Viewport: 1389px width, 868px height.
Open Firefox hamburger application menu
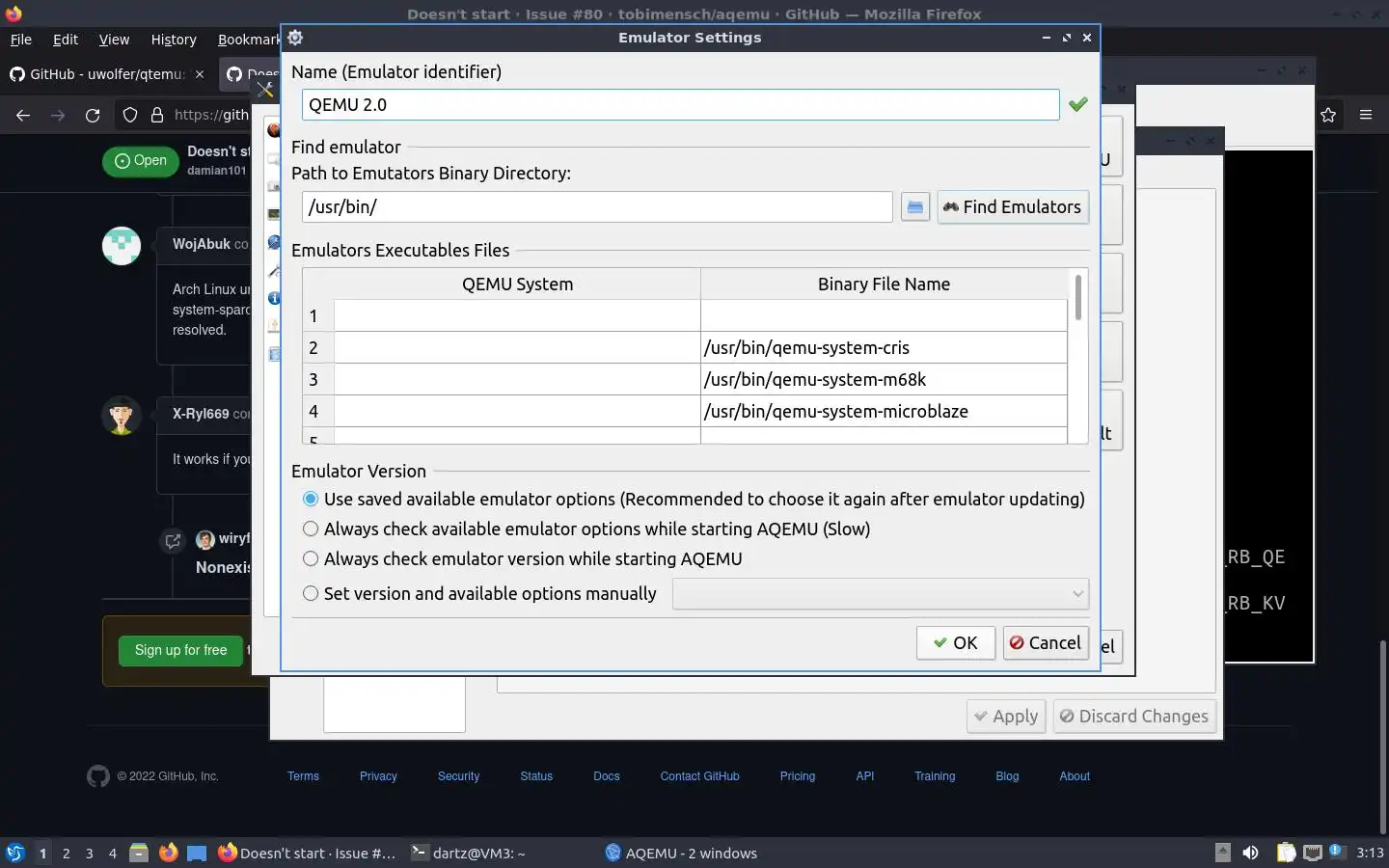click(x=1366, y=115)
